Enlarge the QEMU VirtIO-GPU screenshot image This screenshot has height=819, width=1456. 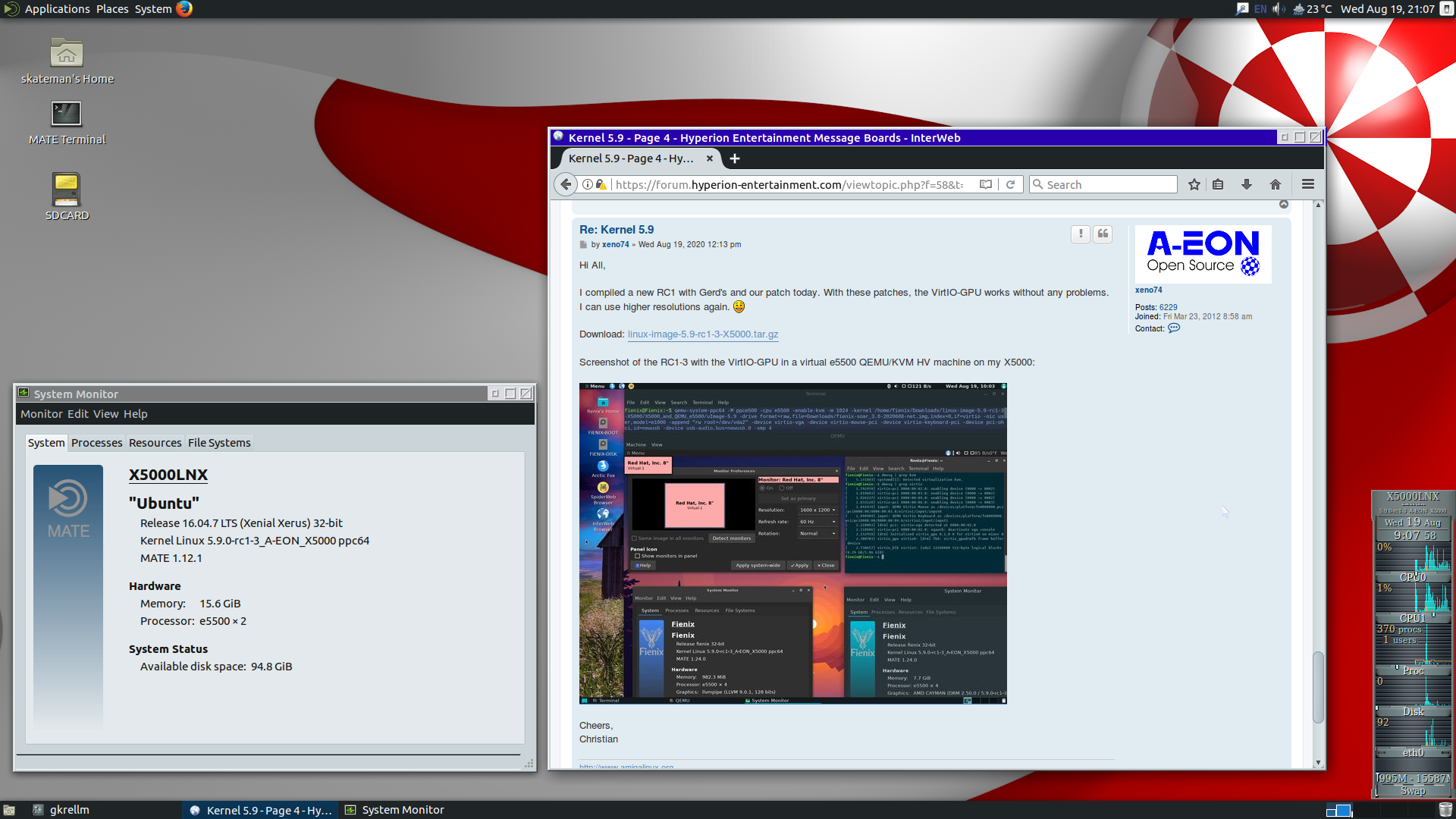click(793, 544)
